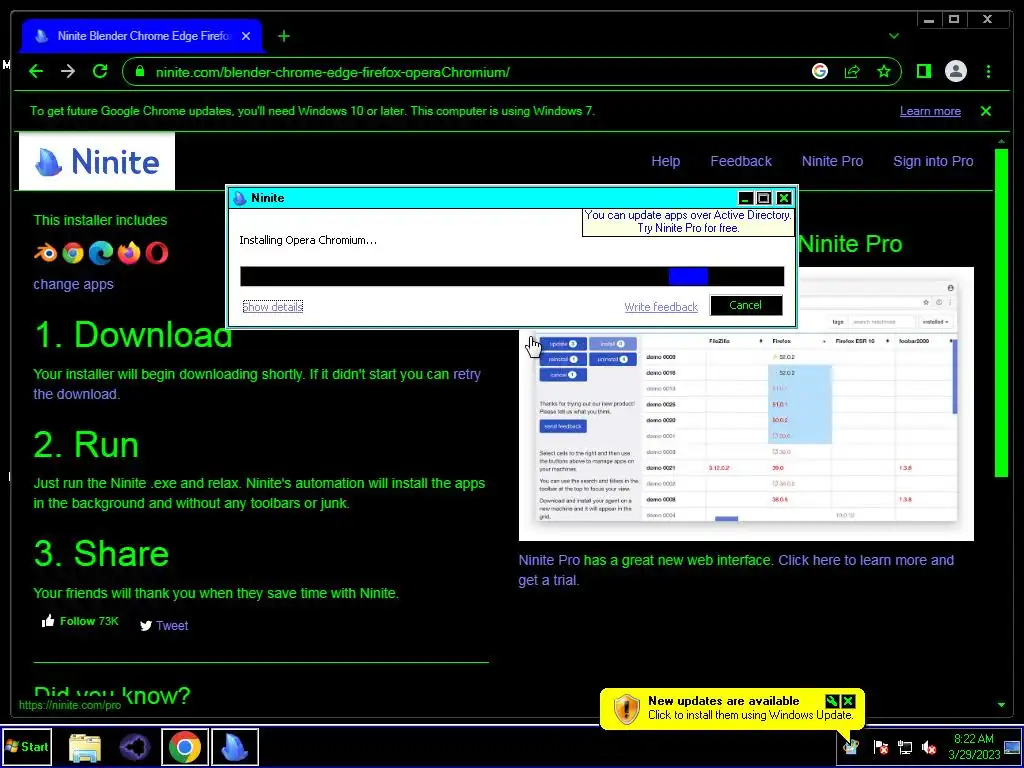Image resolution: width=1024 pixels, height=768 pixels.
Task: Open the Windows Start menu
Action: pyautogui.click(x=27, y=746)
